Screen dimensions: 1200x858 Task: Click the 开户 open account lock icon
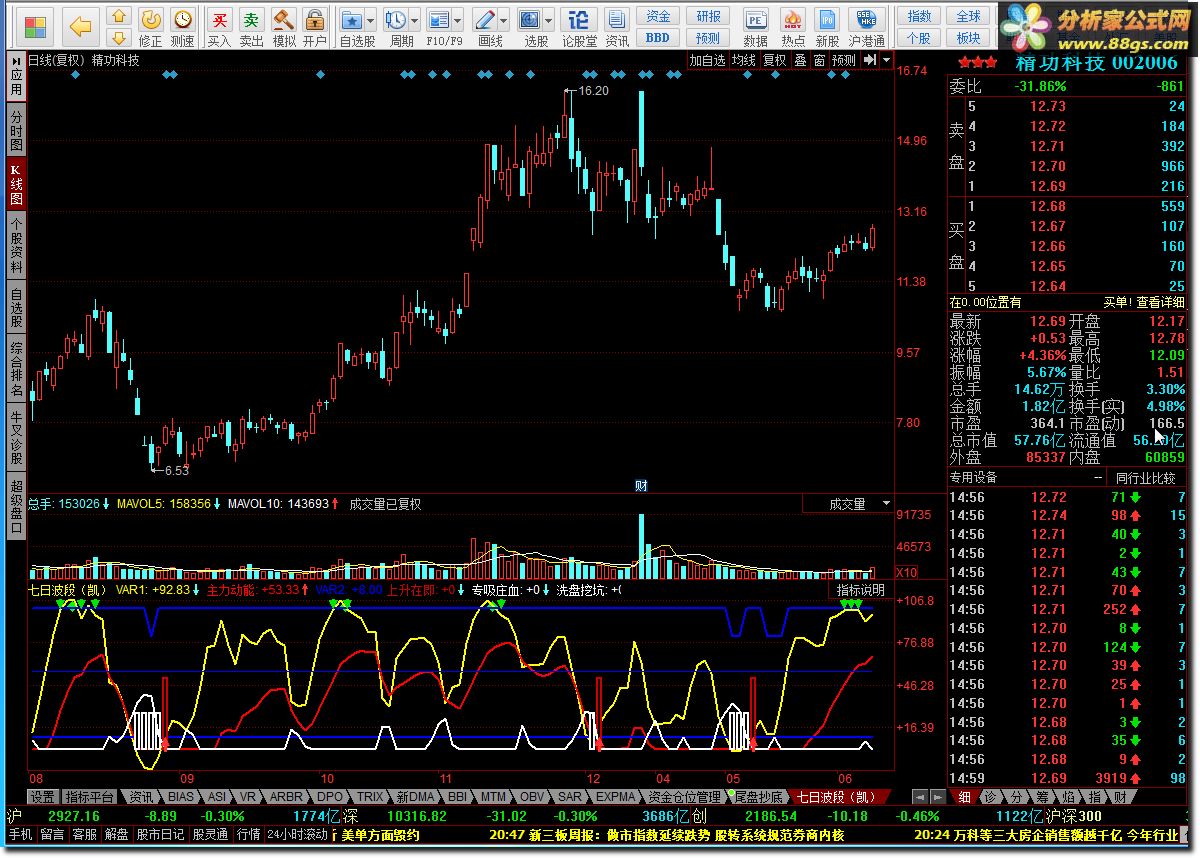pos(315,27)
